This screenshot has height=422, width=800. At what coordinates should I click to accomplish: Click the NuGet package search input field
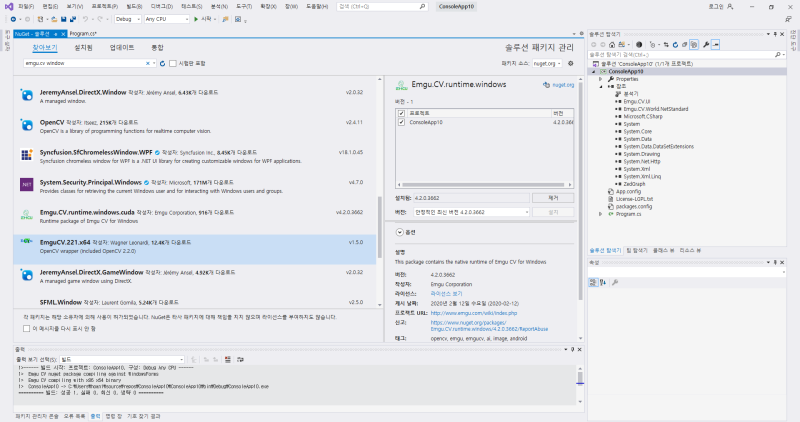84,63
